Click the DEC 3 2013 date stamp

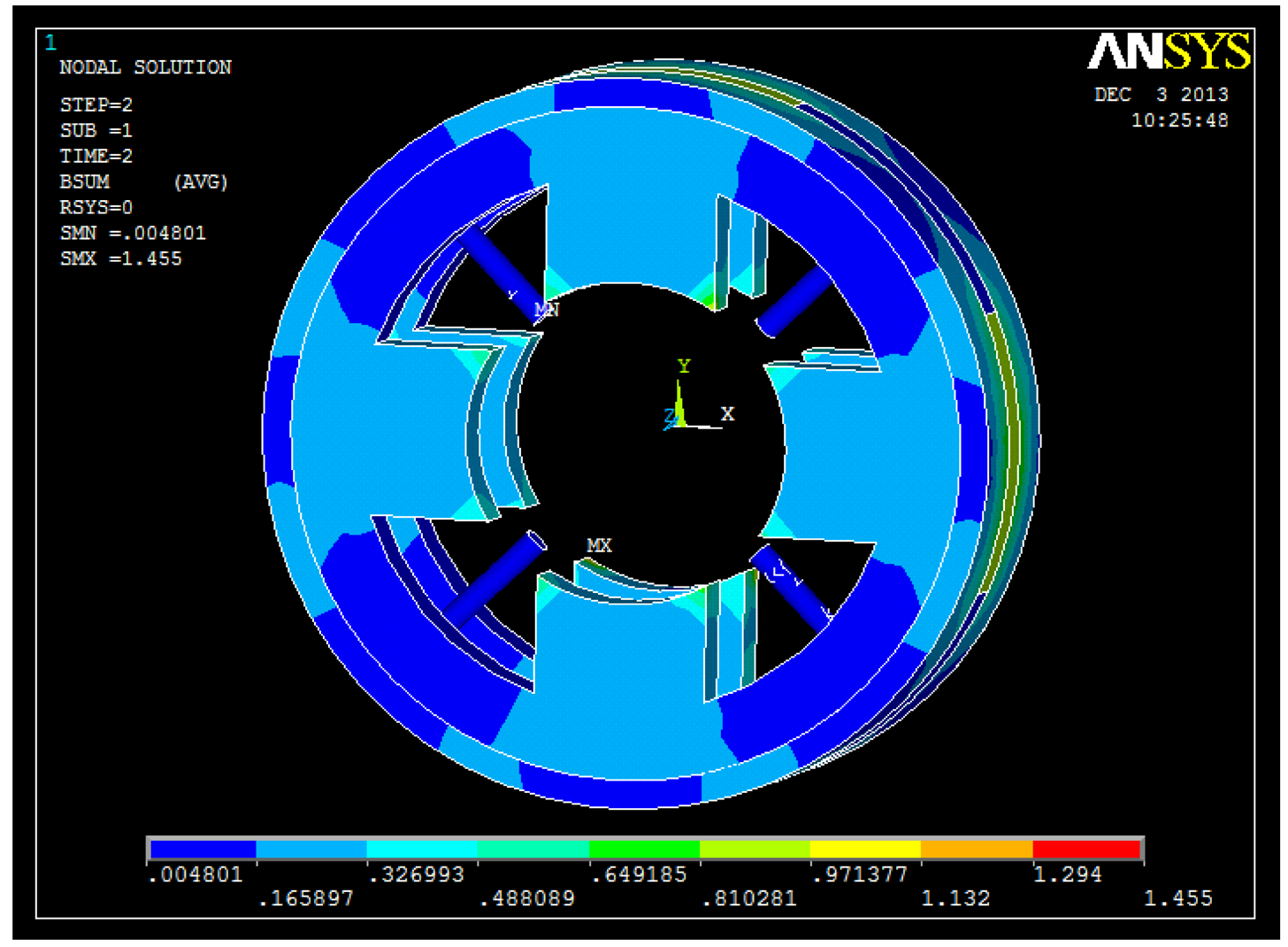pyautogui.click(x=1161, y=95)
